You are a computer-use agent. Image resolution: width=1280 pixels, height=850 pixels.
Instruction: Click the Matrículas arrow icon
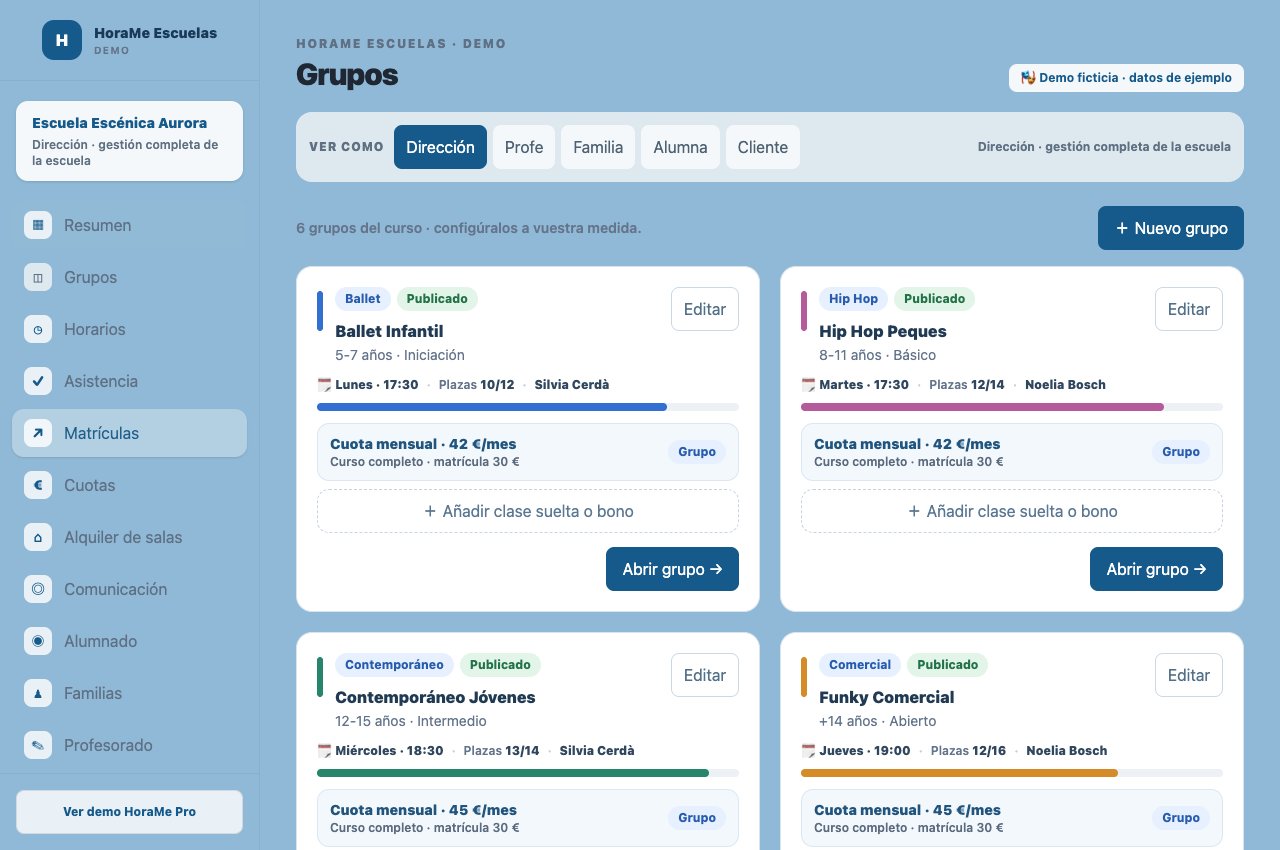pos(38,433)
